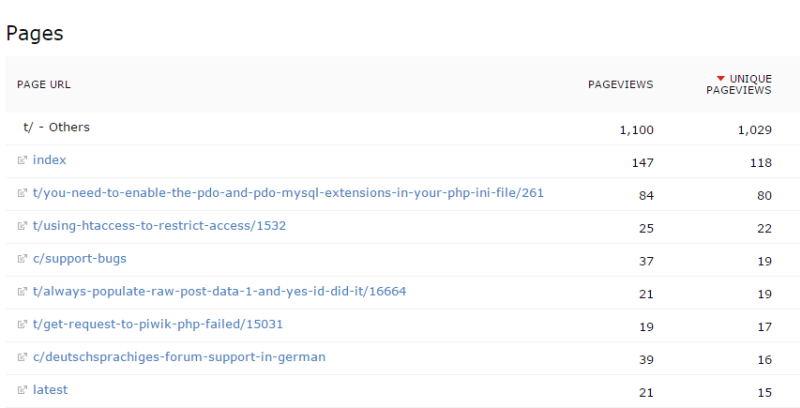The image size is (800, 408).
Task: Open the latest page link
Action: pos(50,390)
